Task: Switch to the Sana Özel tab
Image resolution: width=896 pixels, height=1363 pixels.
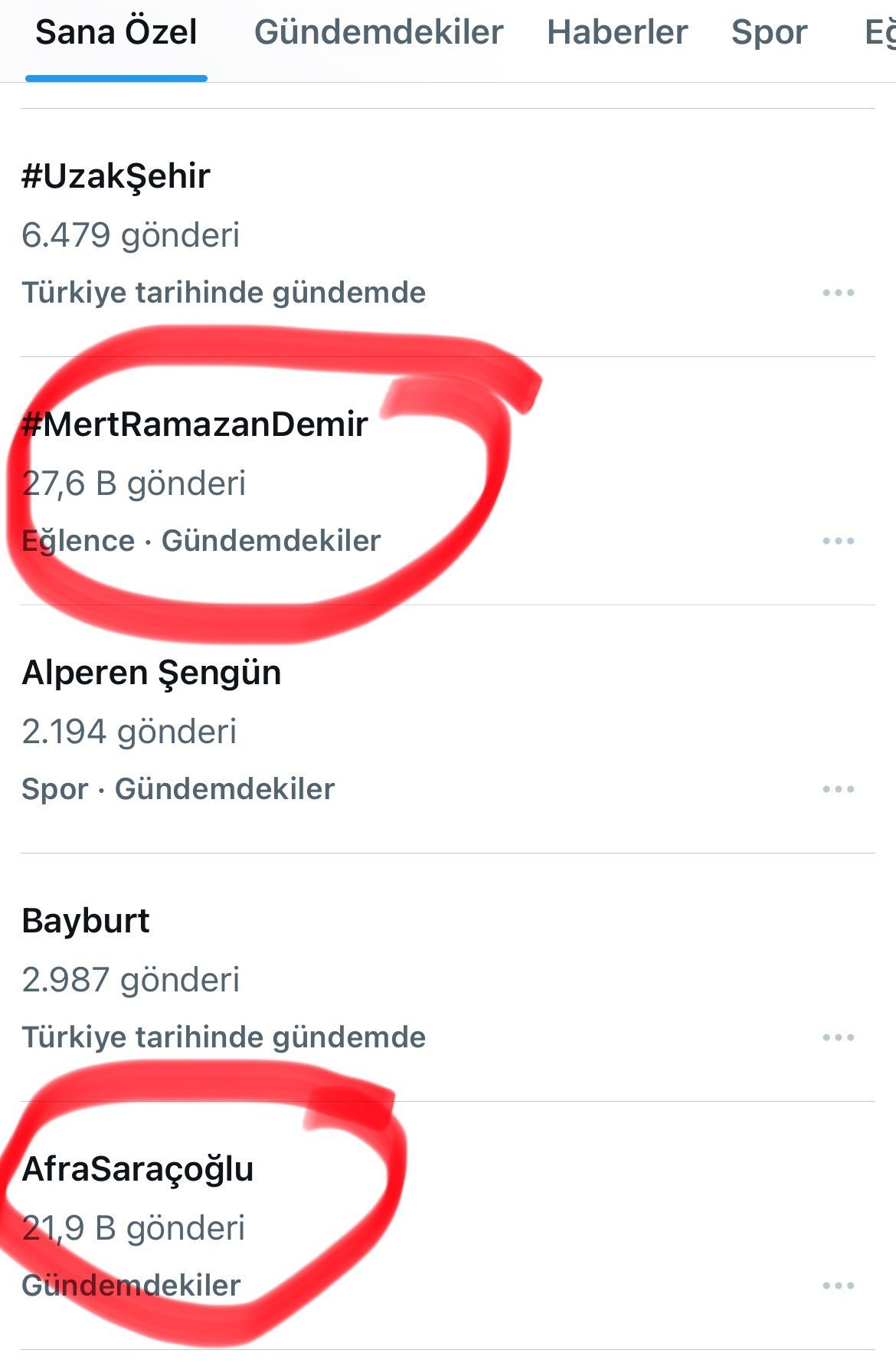Action: 116,32
